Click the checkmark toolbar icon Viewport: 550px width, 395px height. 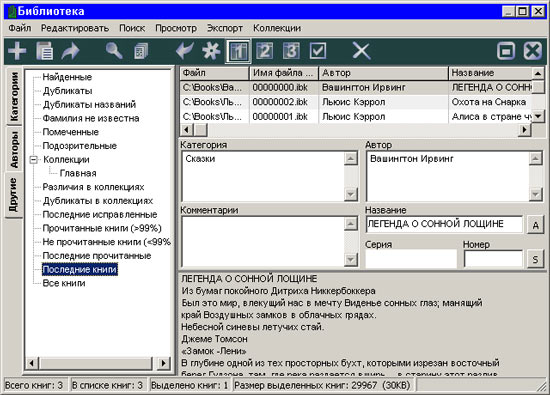pos(318,51)
